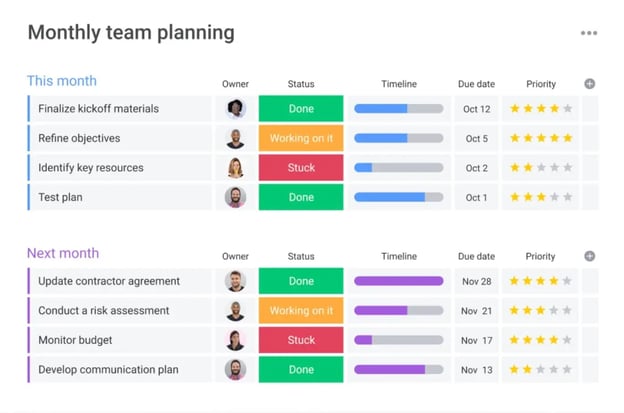Click owner avatar for Update contractor agreement
Screen dimensions: 624x413
tap(235, 281)
